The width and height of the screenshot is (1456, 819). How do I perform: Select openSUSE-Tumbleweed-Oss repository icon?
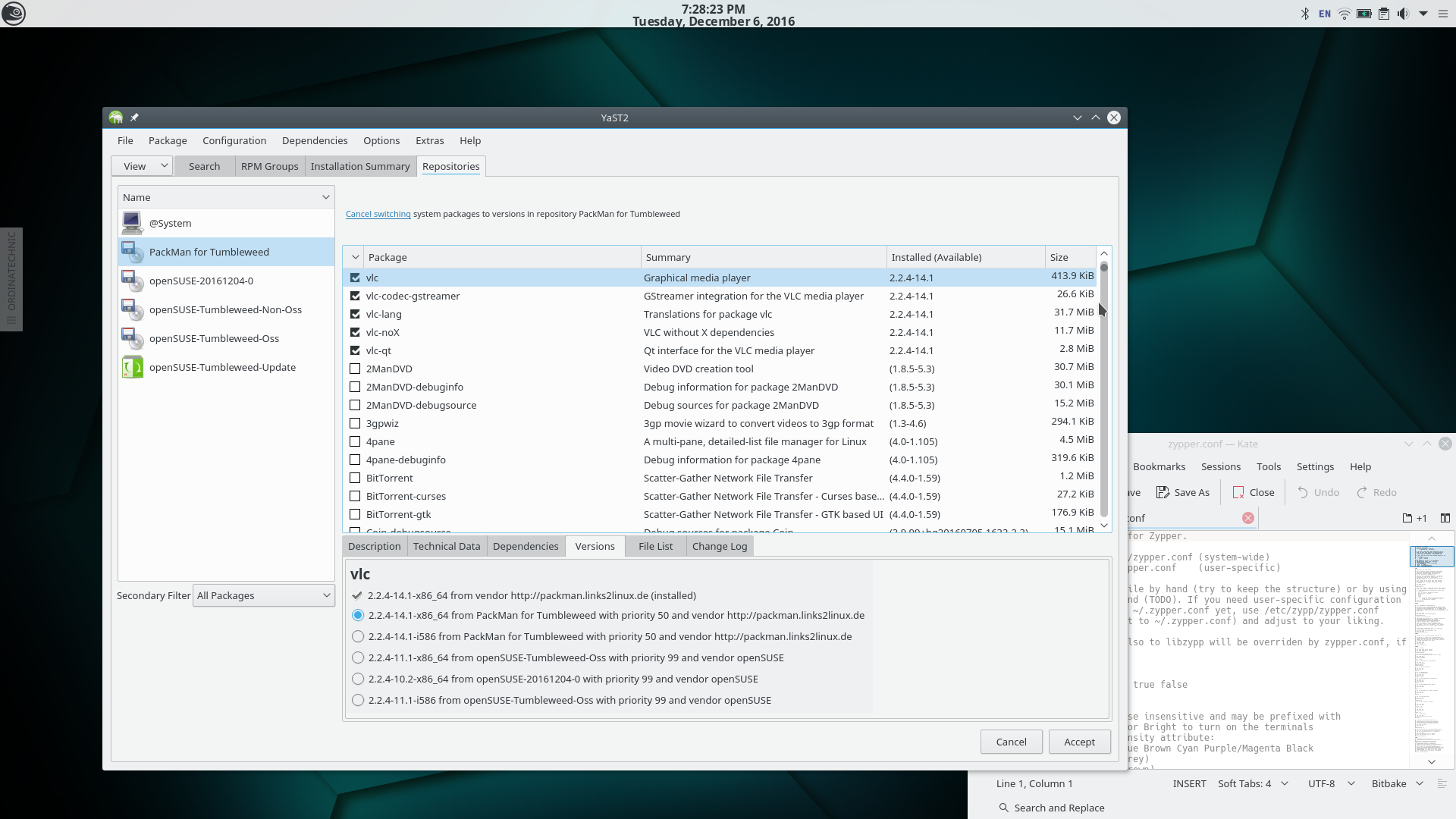tap(132, 338)
